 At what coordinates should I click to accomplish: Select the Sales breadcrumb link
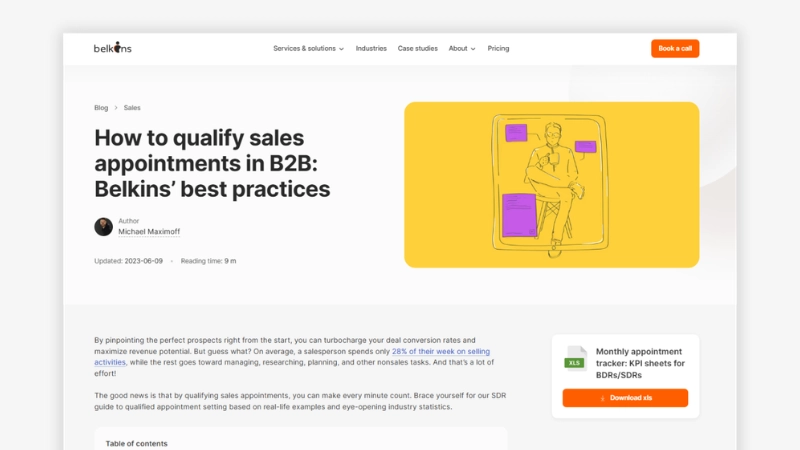click(x=132, y=107)
